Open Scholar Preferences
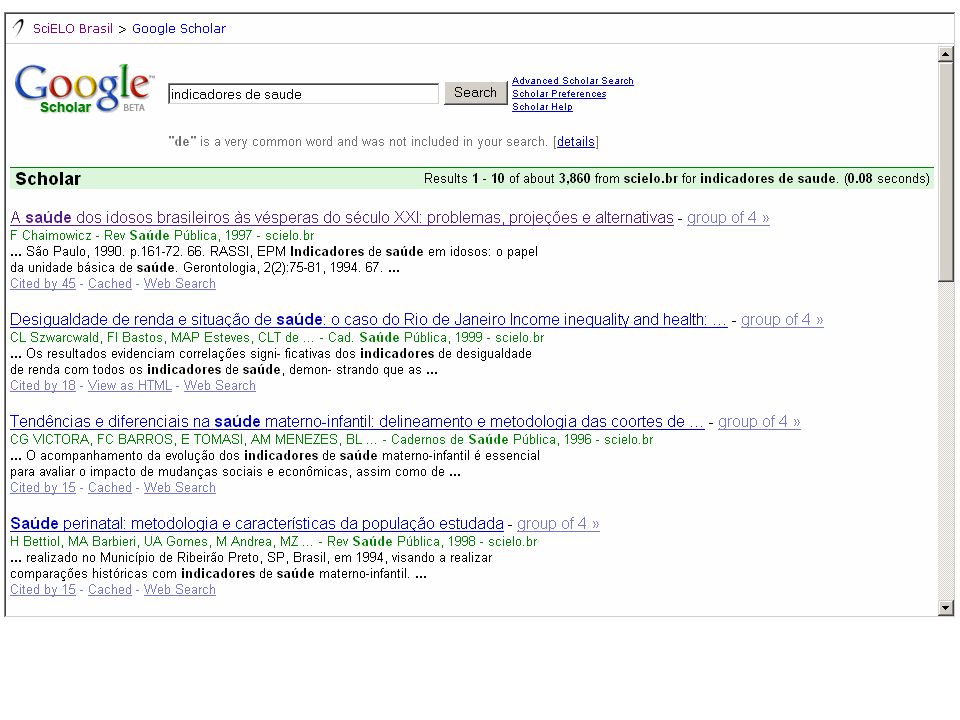This screenshot has width=960, height=720. pos(559,94)
